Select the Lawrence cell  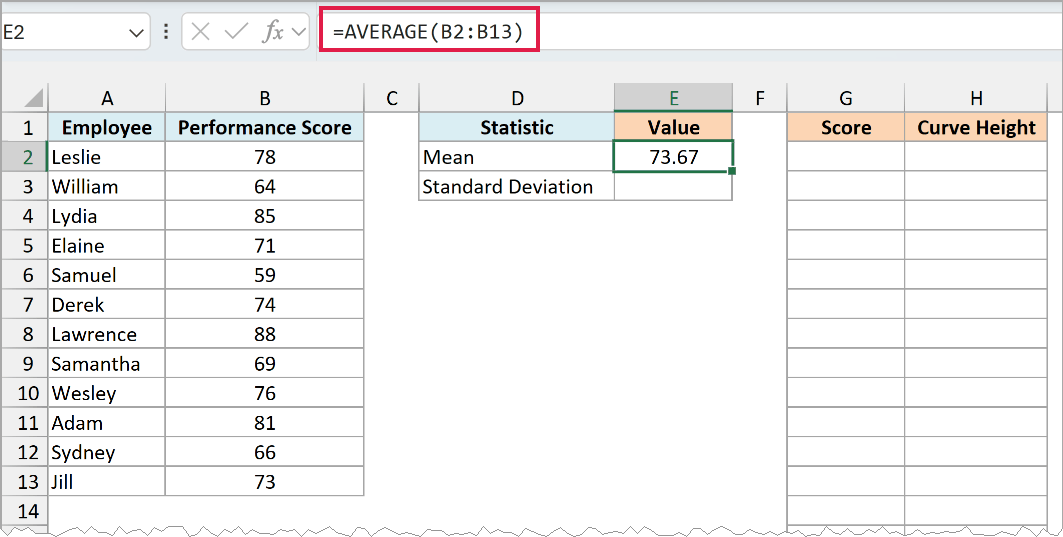[106, 334]
